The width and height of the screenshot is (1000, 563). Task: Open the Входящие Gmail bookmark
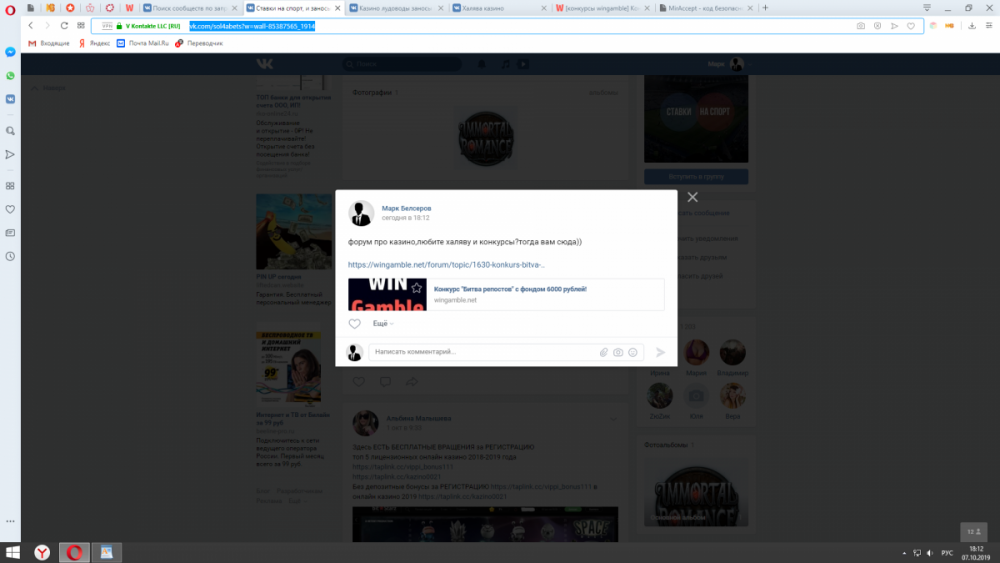(x=48, y=43)
